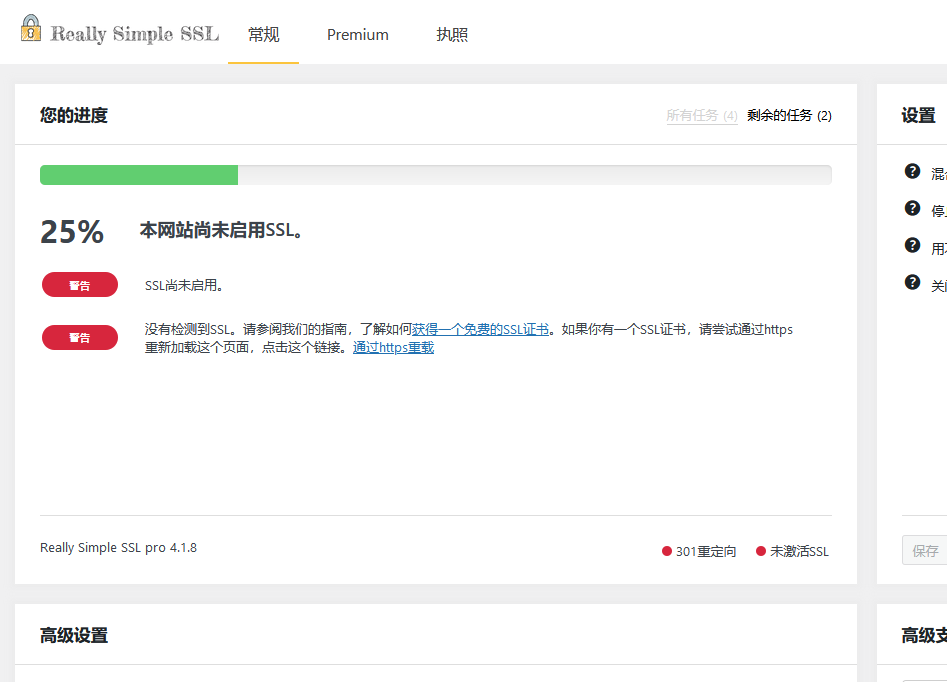Click the red dot next to 未激活SSL

(761, 551)
